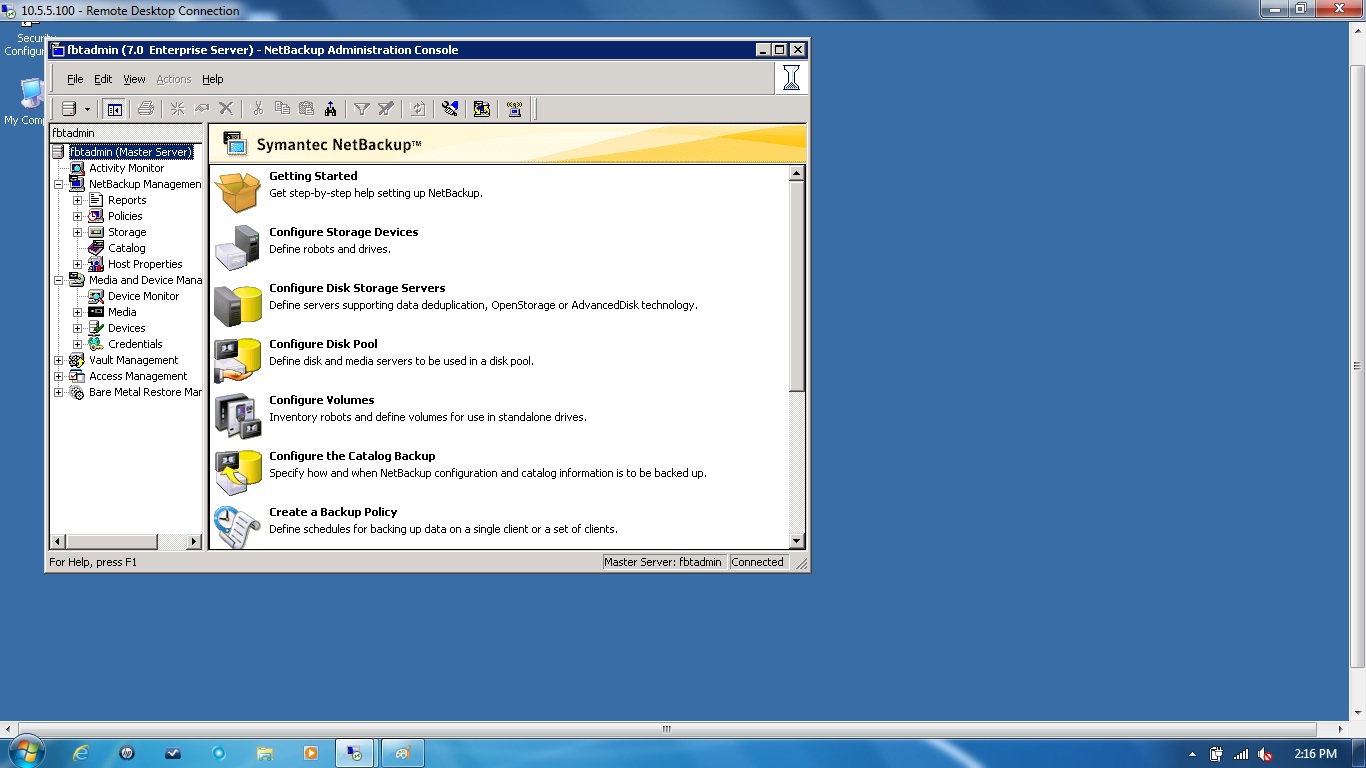This screenshot has width=1366, height=768.
Task: Open Configure Disk Storage Servers link
Action: [x=357, y=288]
